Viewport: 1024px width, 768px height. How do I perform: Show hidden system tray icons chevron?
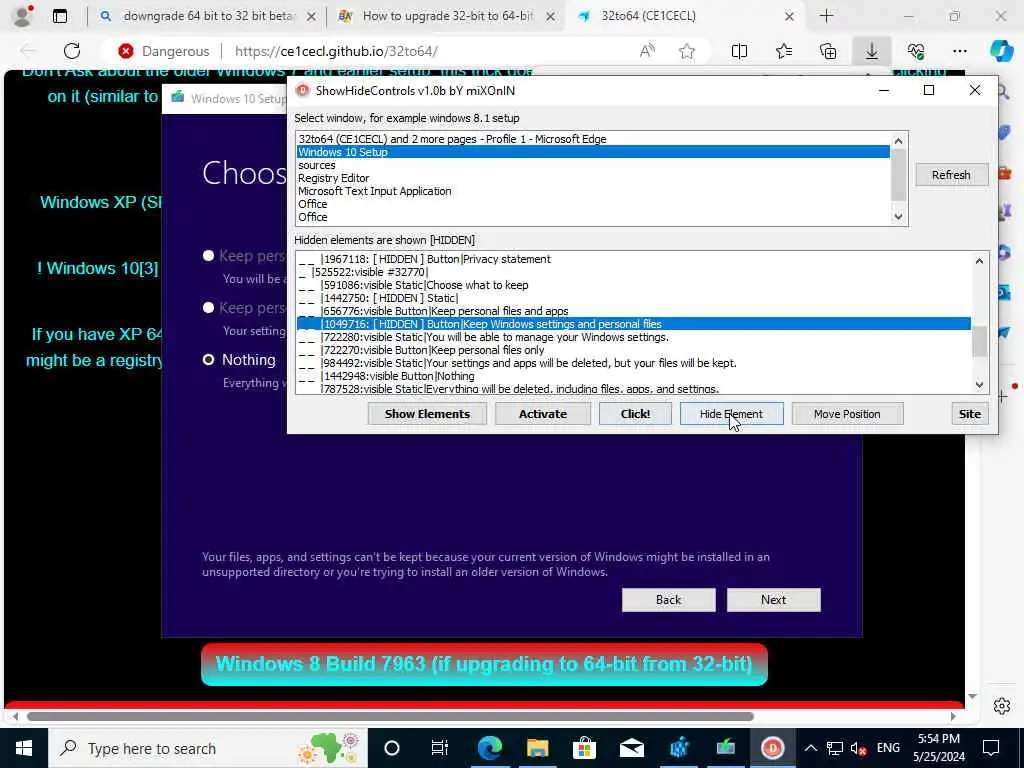click(x=810, y=748)
